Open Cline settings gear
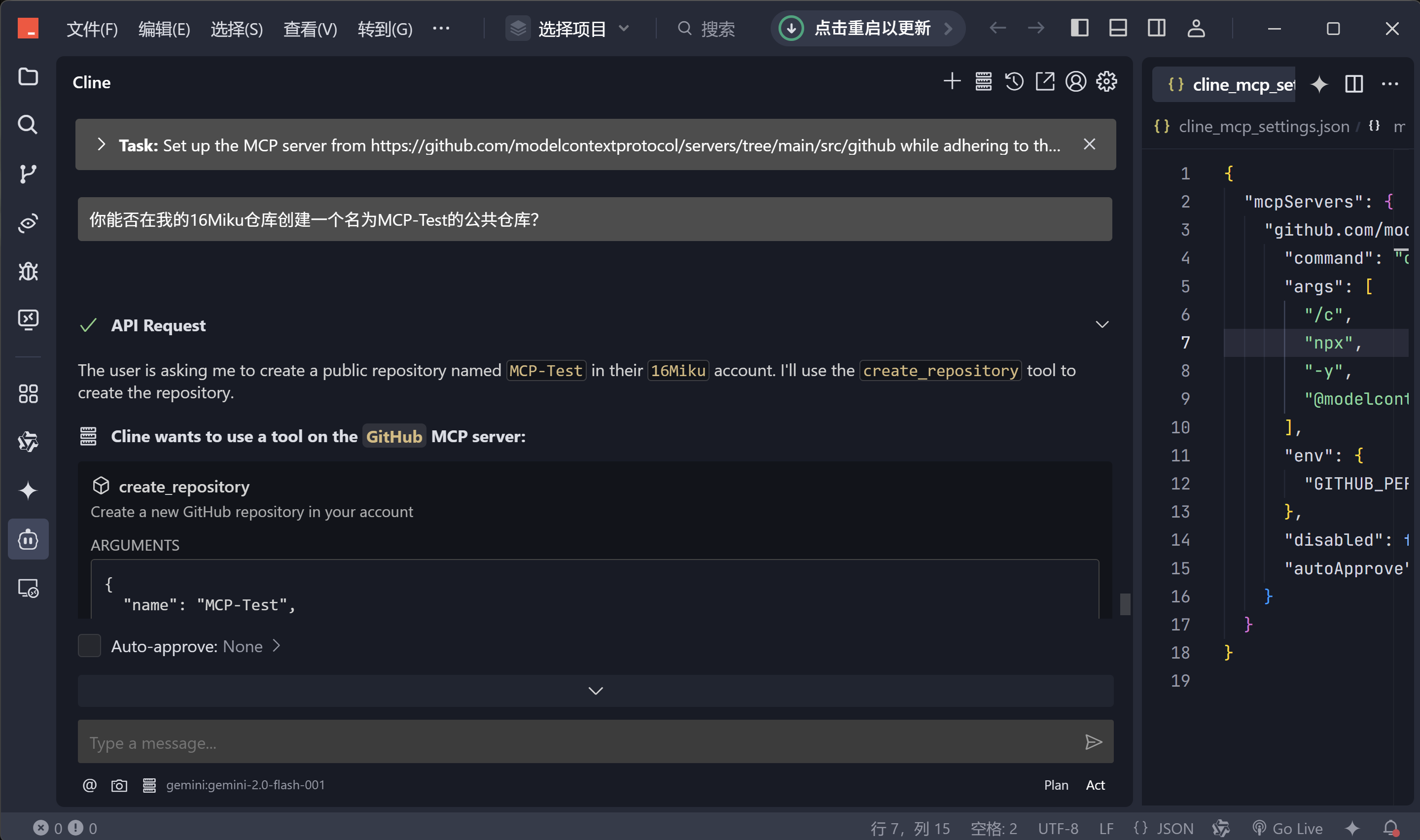The image size is (1420, 840). click(1106, 82)
